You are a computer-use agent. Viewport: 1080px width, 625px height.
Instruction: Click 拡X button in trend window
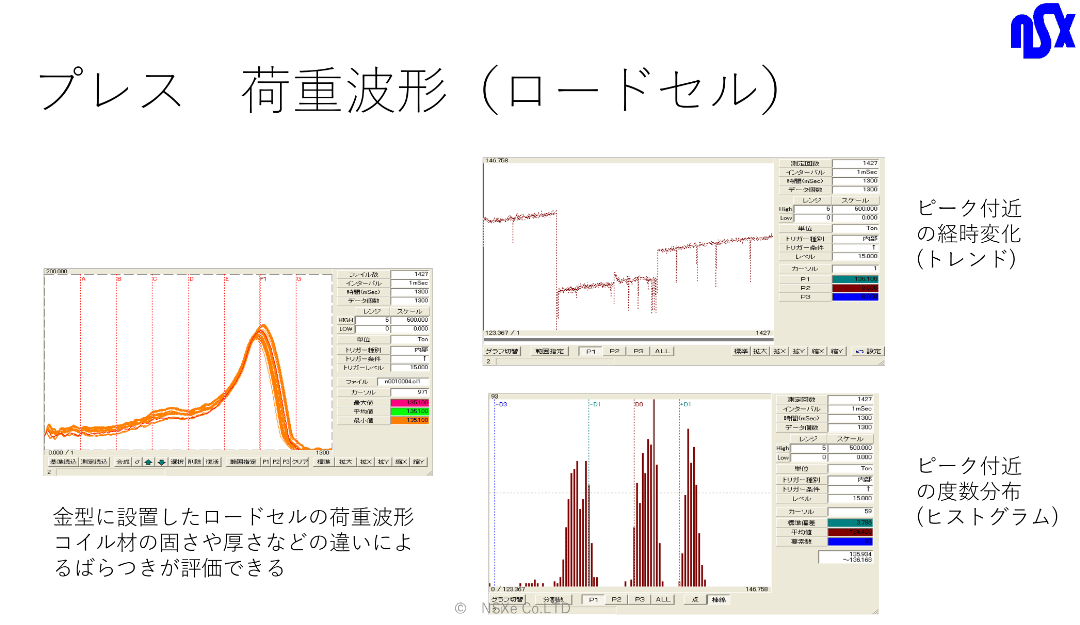[779, 351]
